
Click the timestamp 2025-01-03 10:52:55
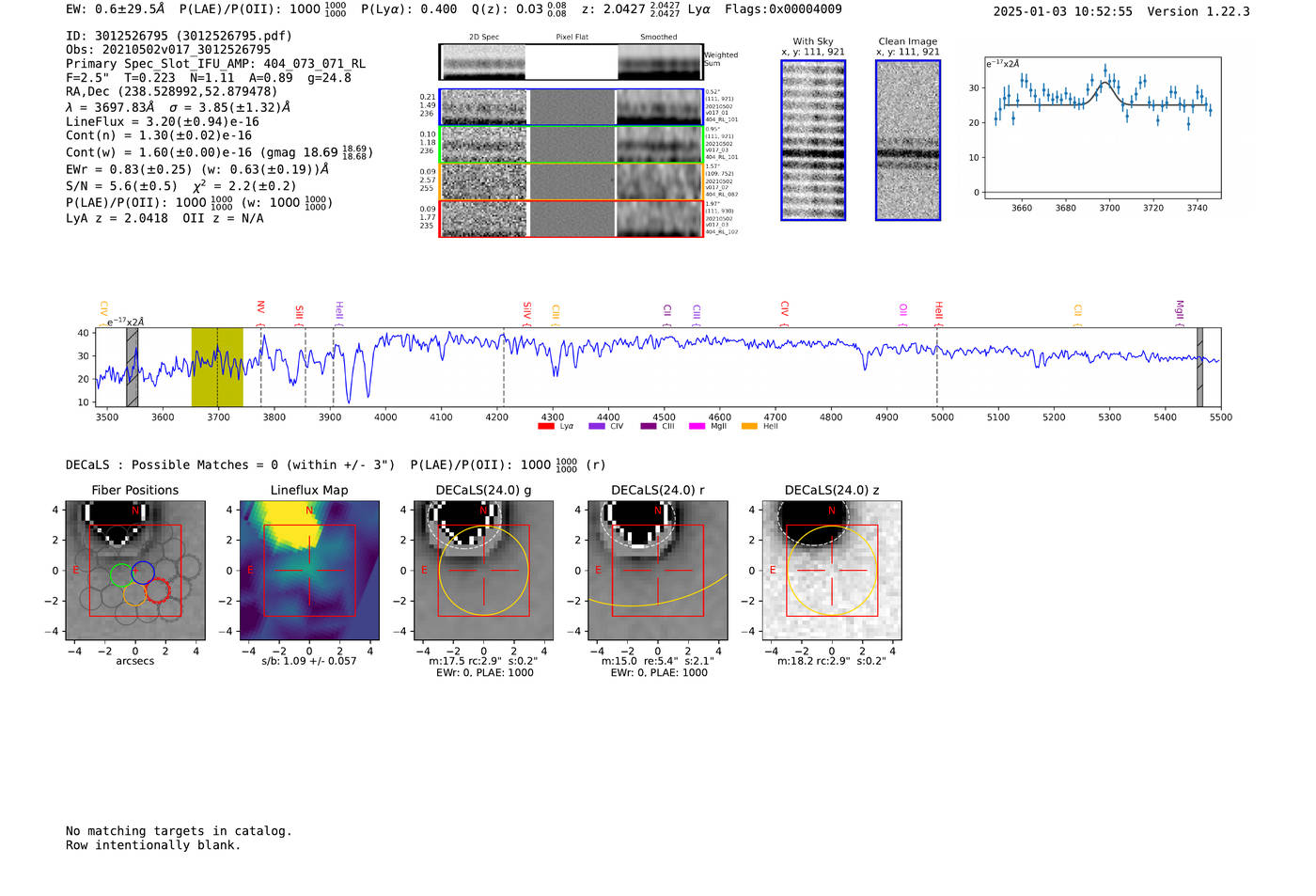1063,11
